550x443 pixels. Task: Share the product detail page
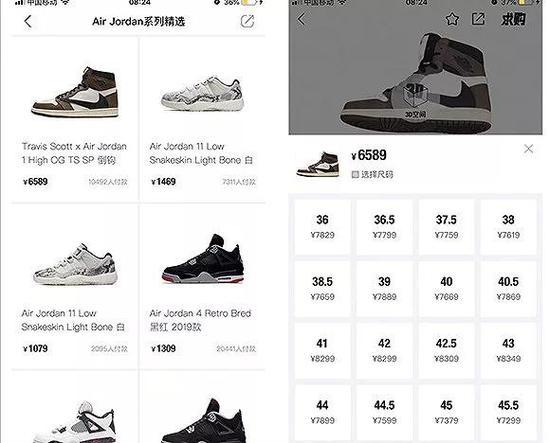click(x=478, y=19)
